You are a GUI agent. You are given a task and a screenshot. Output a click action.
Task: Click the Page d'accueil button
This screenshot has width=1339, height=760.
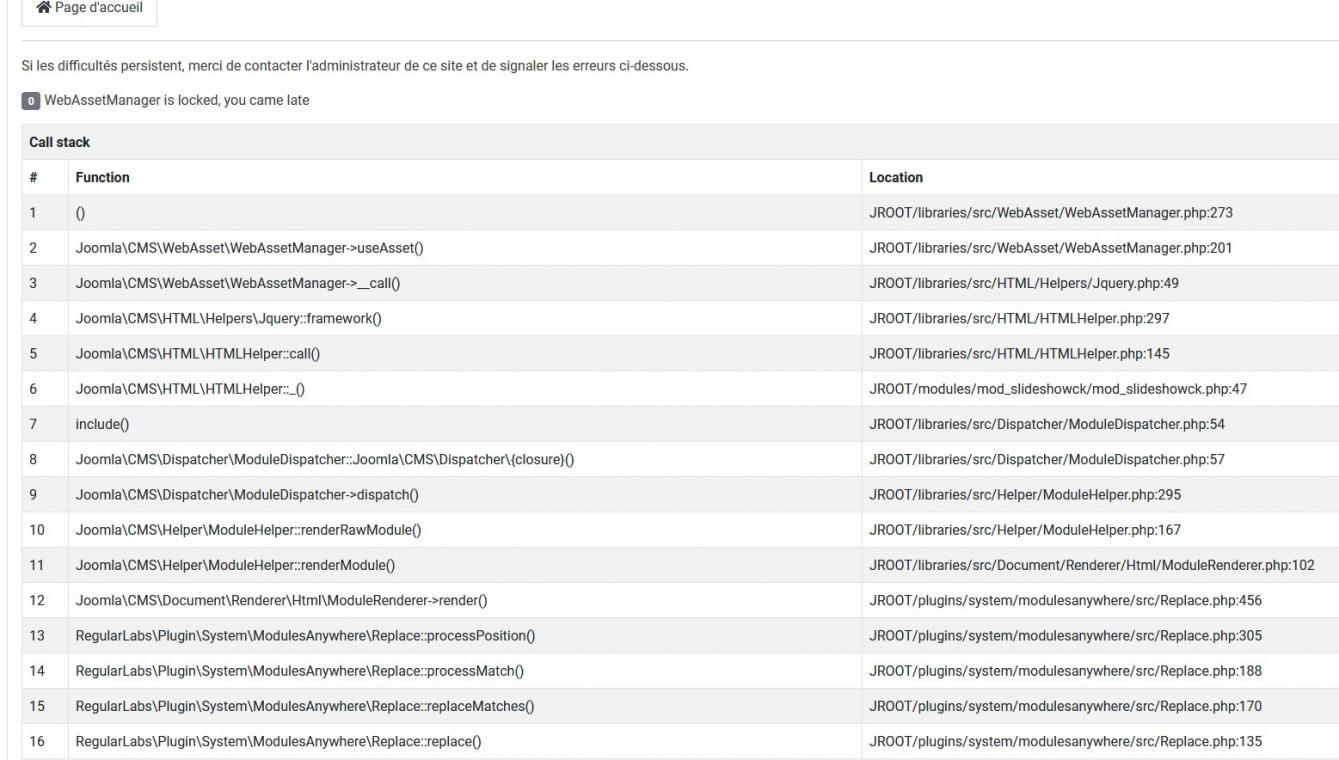89,8
